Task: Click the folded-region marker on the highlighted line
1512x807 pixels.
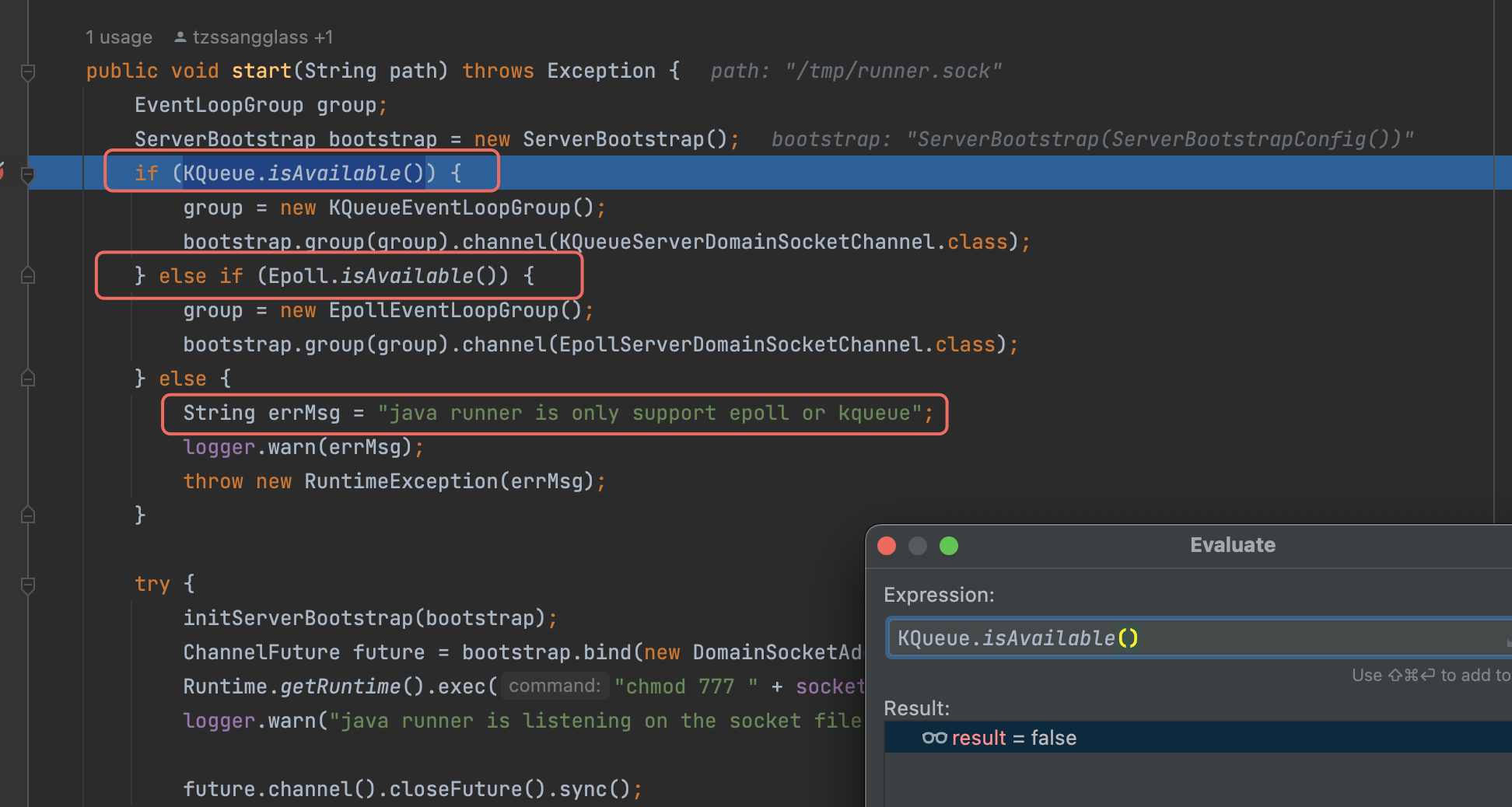Action: [28, 175]
